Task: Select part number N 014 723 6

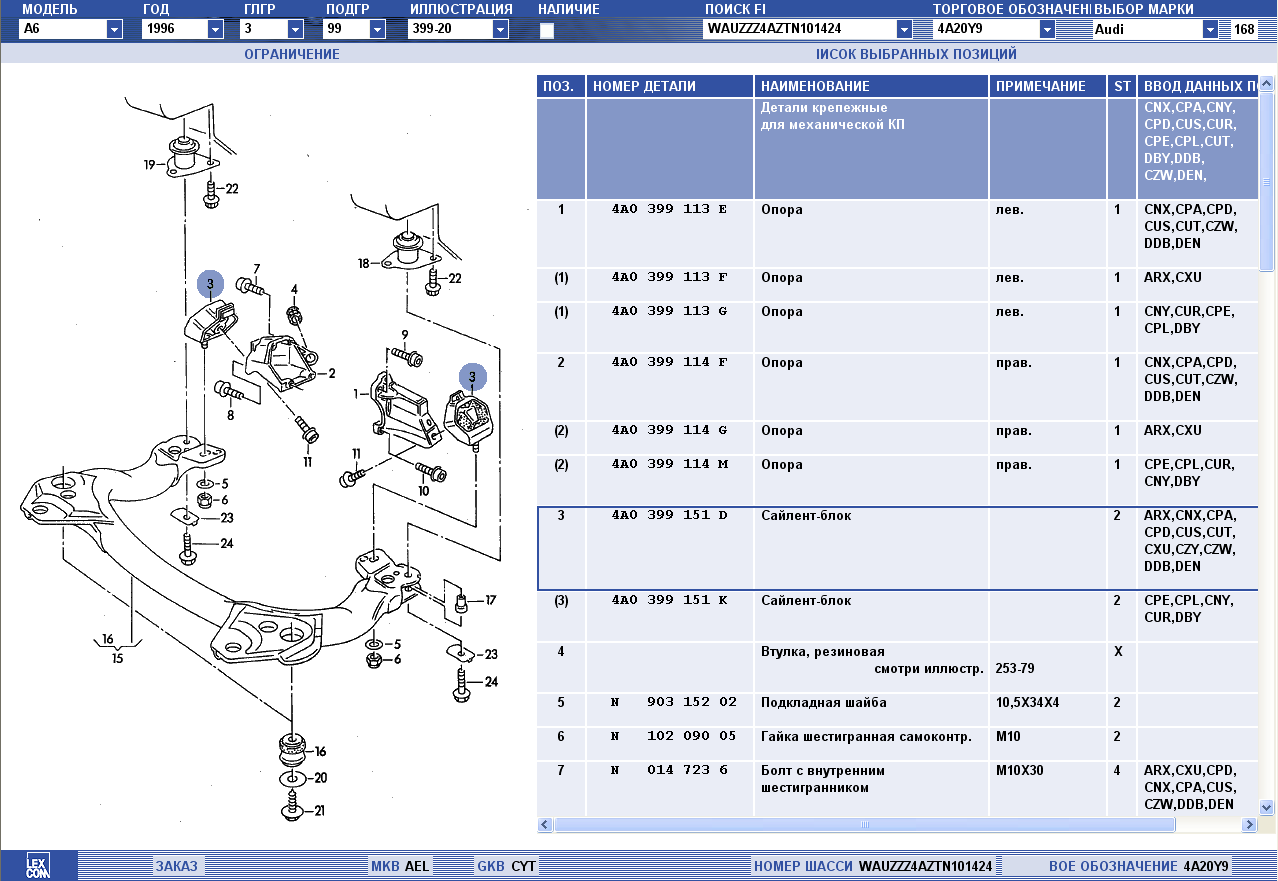Action: (x=669, y=770)
